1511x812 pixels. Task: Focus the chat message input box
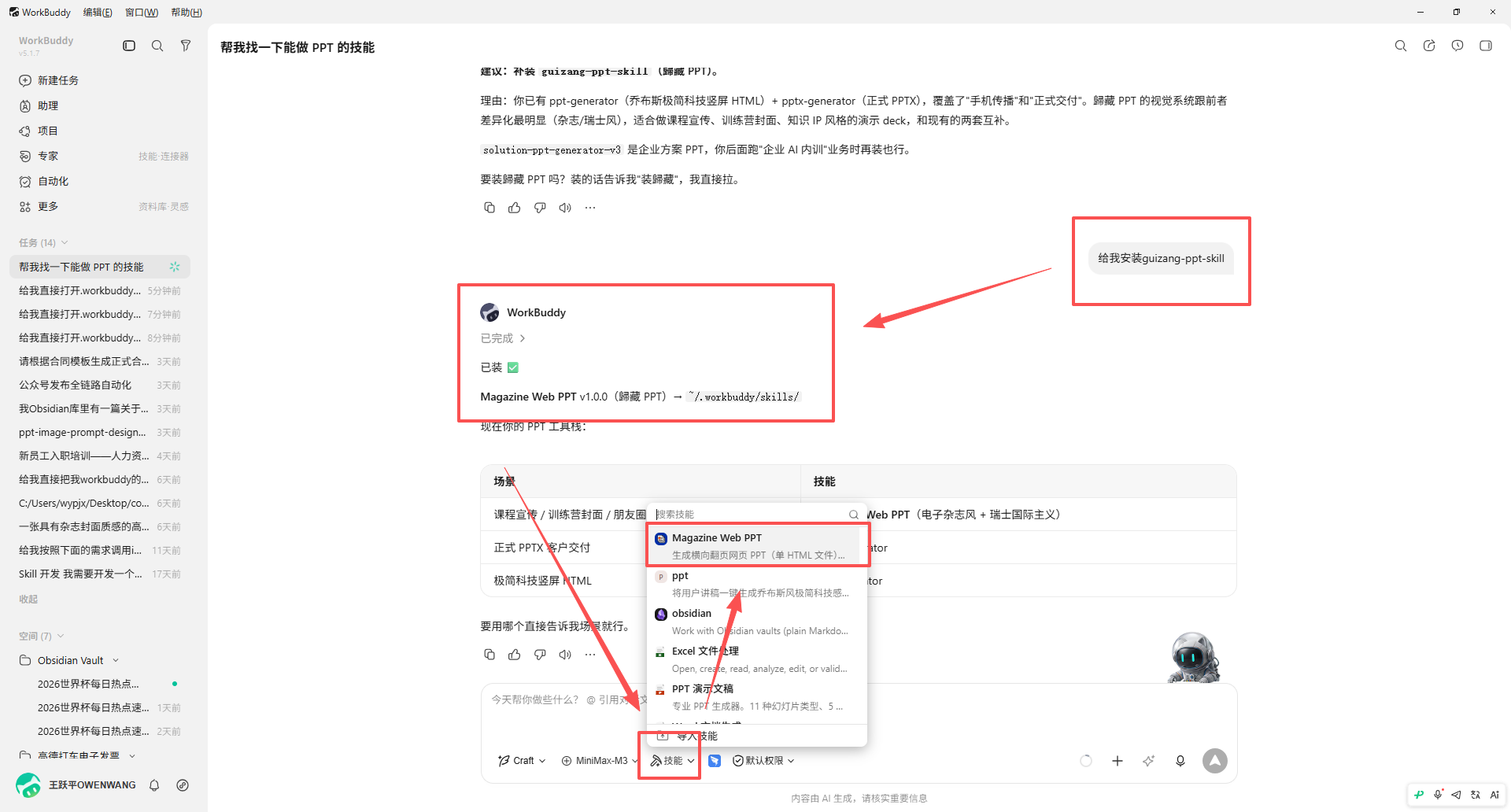(x=858, y=714)
